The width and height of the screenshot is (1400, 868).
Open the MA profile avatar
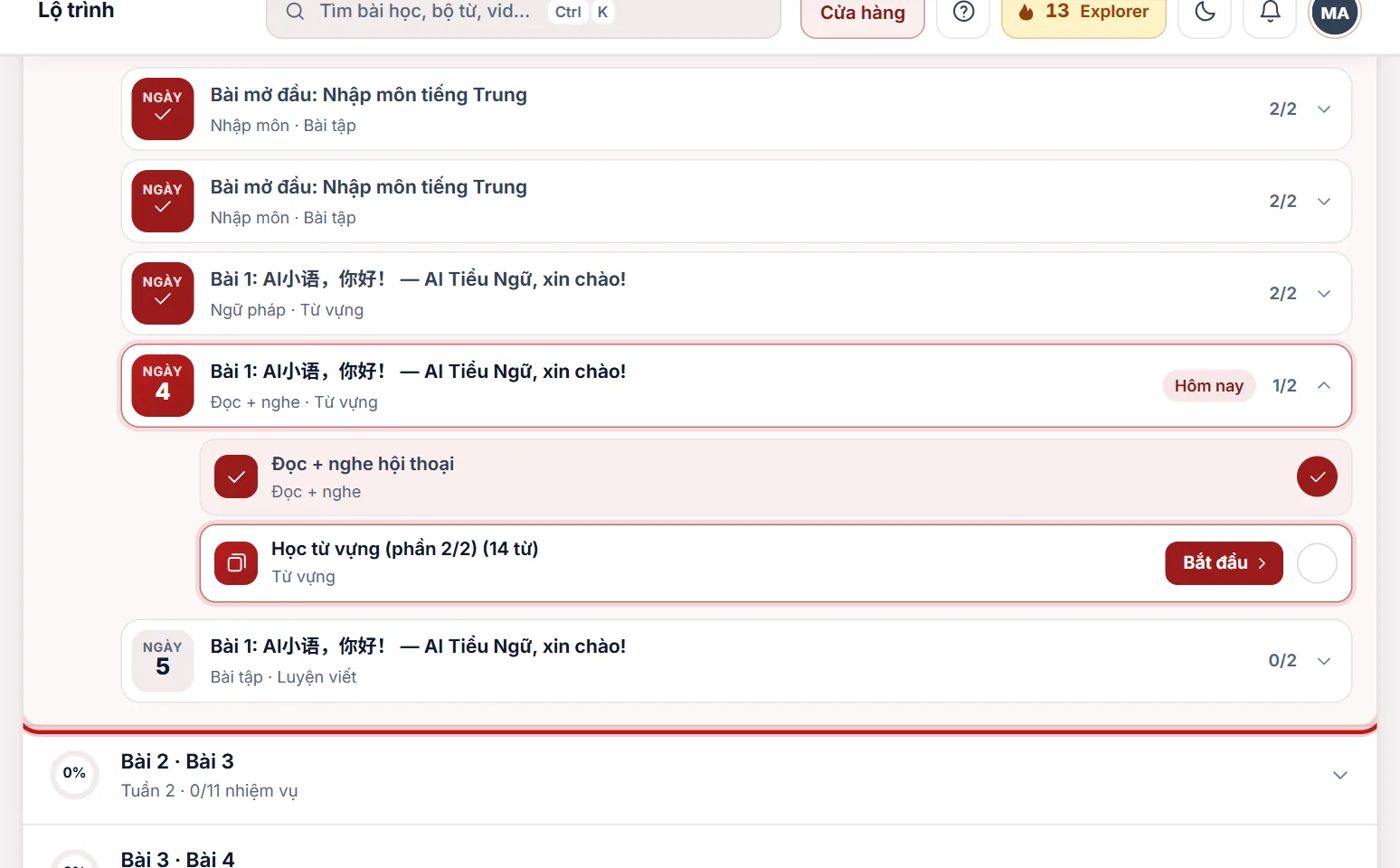[1335, 14]
